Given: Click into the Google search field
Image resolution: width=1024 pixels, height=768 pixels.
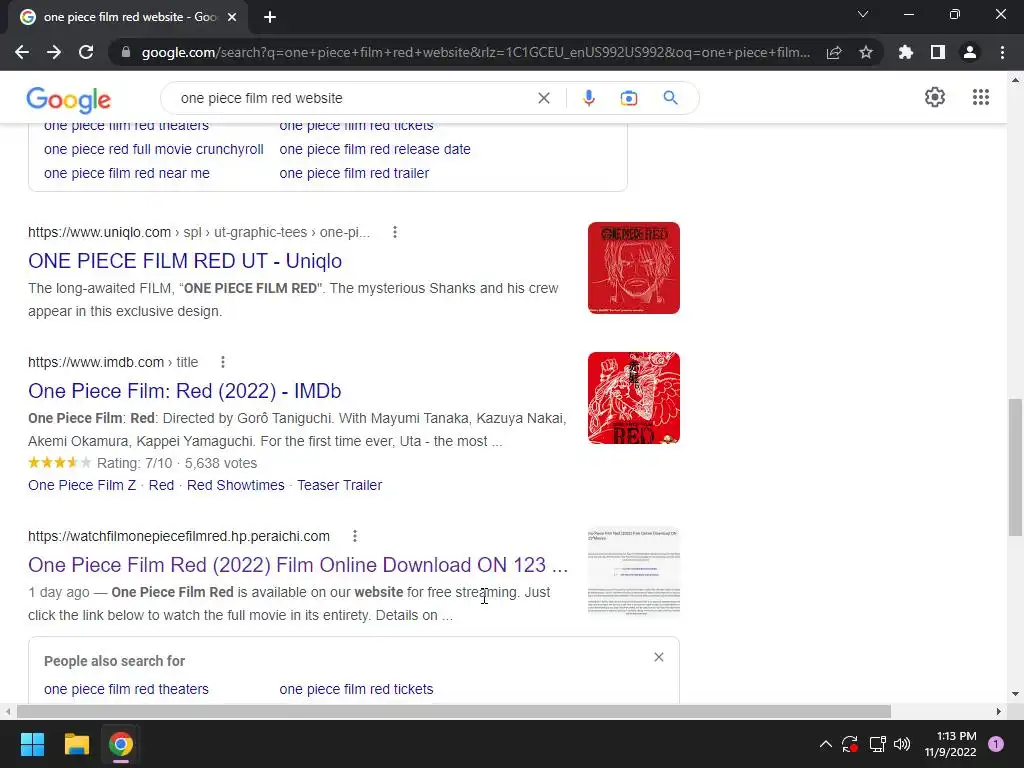Looking at the screenshot, I should point(353,98).
